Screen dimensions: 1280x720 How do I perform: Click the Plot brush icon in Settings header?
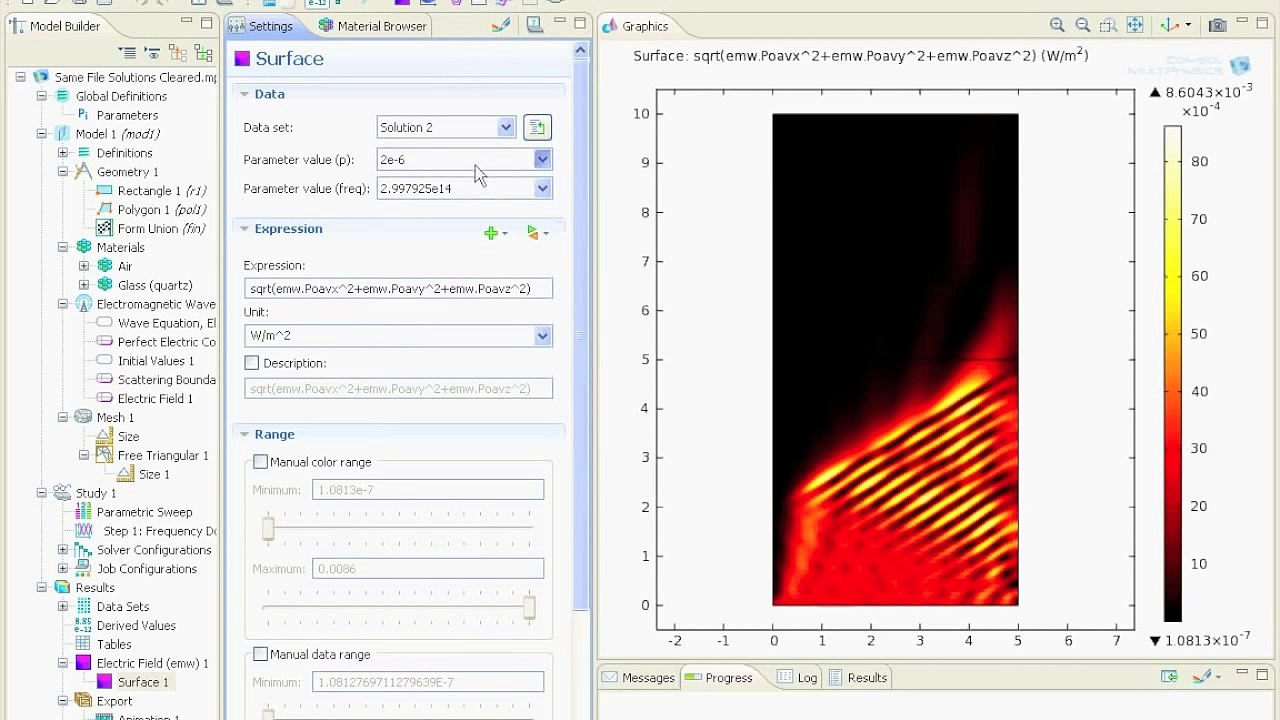501,25
